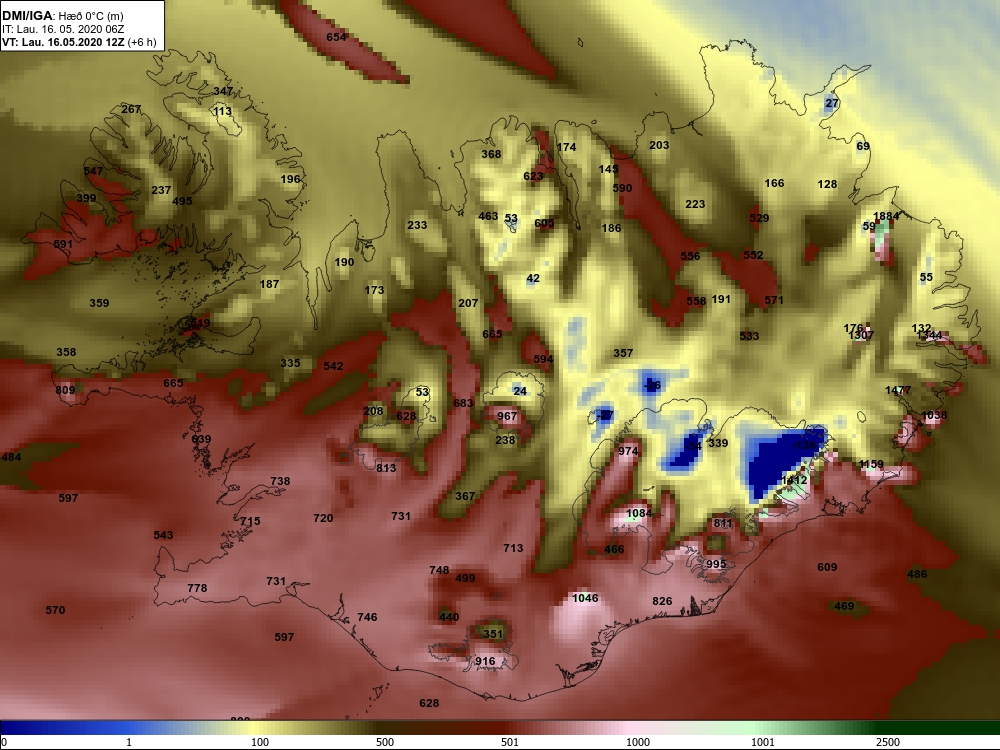Click the map value '974'
1000x750 pixels.
pos(628,452)
